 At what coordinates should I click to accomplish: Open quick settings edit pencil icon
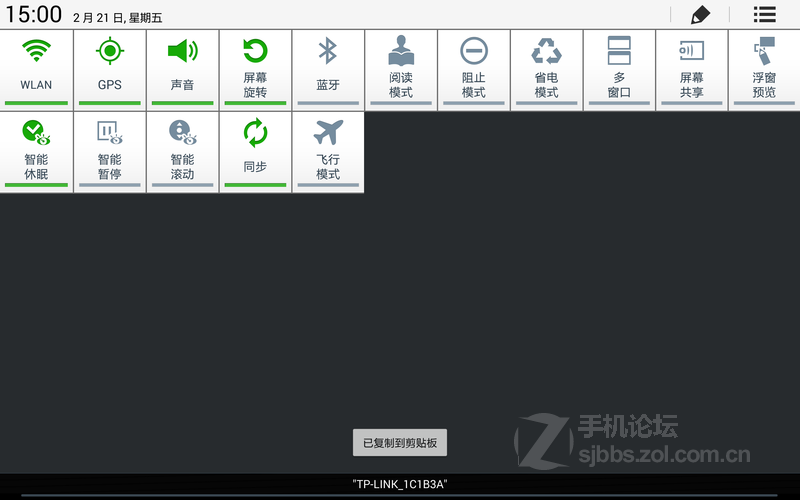[x=700, y=14]
